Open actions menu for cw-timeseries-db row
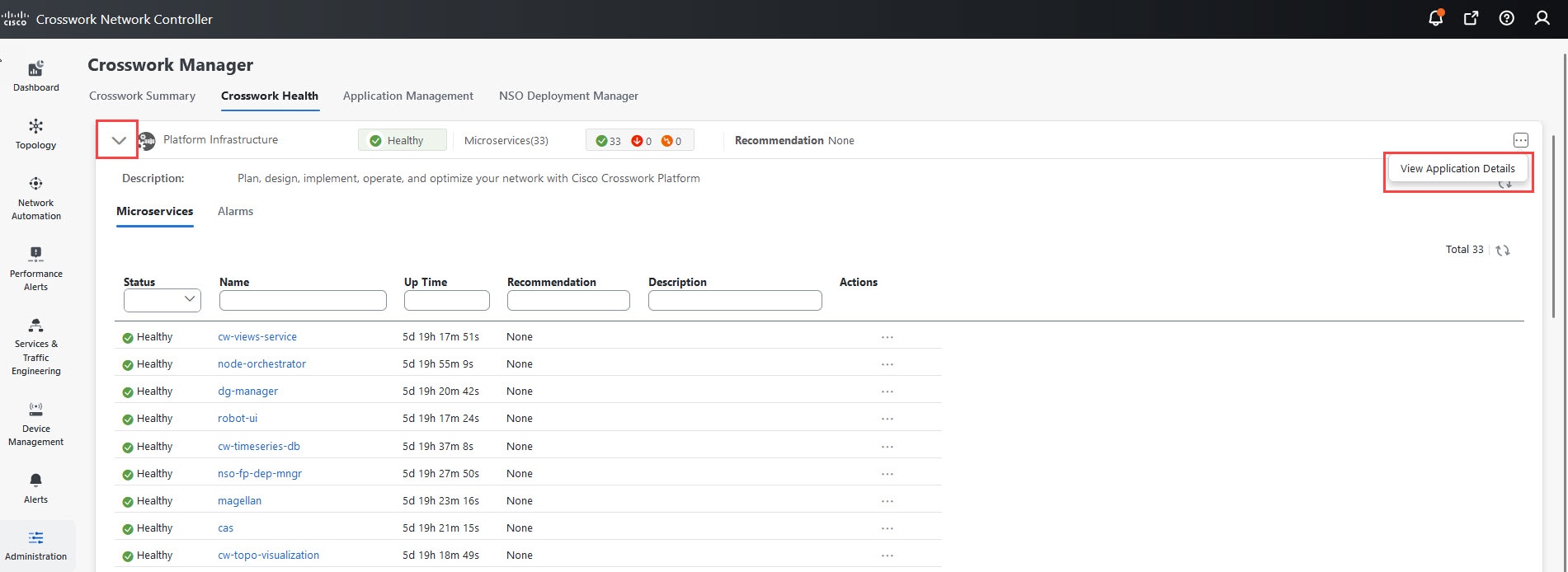Viewport: 1568px width, 572px height. [x=888, y=447]
